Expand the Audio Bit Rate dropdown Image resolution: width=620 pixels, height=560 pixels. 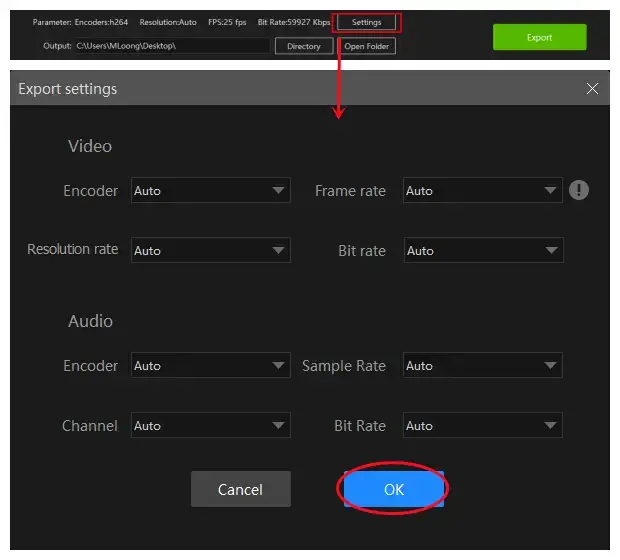coord(482,426)
